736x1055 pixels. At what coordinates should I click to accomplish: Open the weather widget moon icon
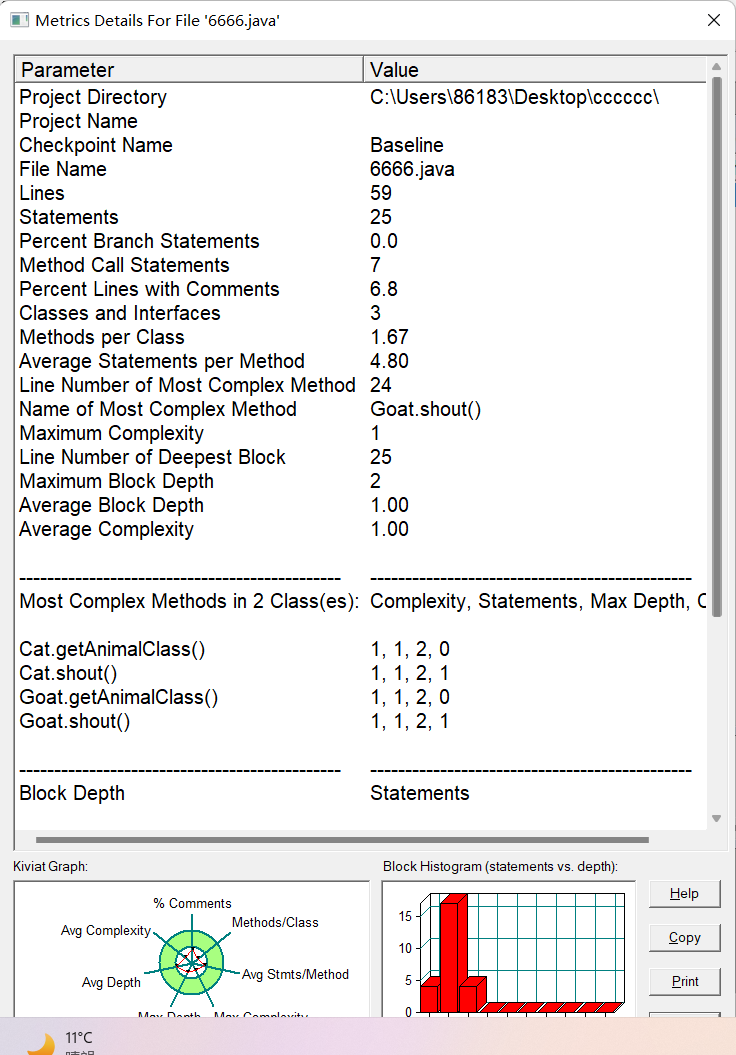[x=40, y=1043]
